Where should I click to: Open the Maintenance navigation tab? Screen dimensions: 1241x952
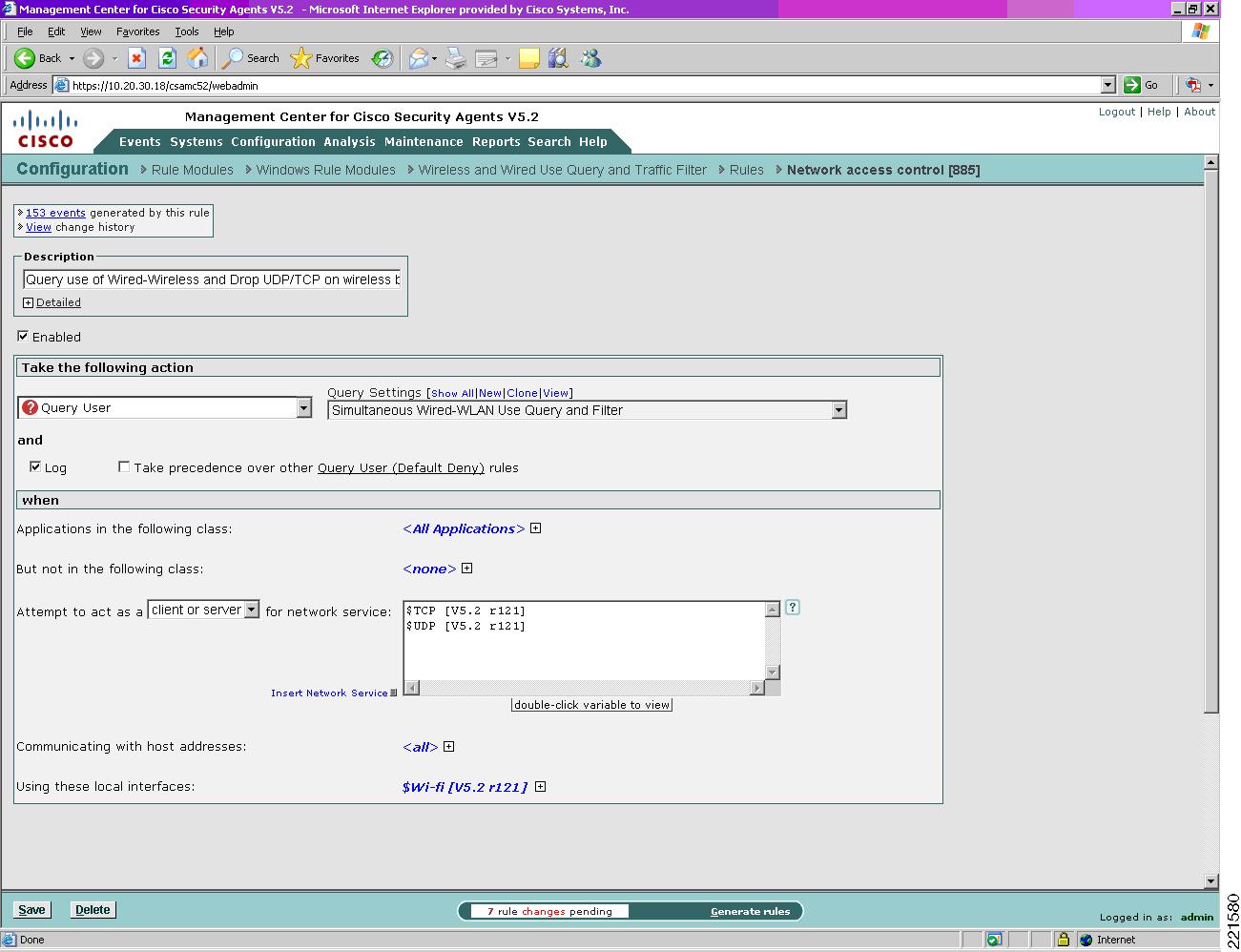coord(424,141)
